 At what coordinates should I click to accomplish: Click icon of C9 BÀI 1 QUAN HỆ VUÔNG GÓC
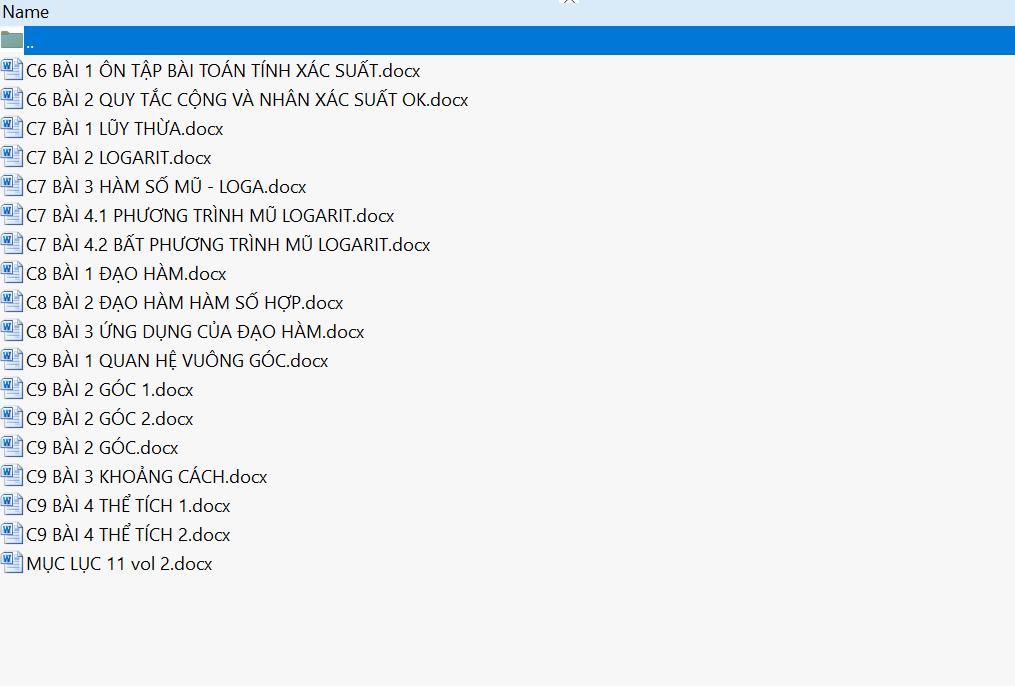[x=12, y=360]
